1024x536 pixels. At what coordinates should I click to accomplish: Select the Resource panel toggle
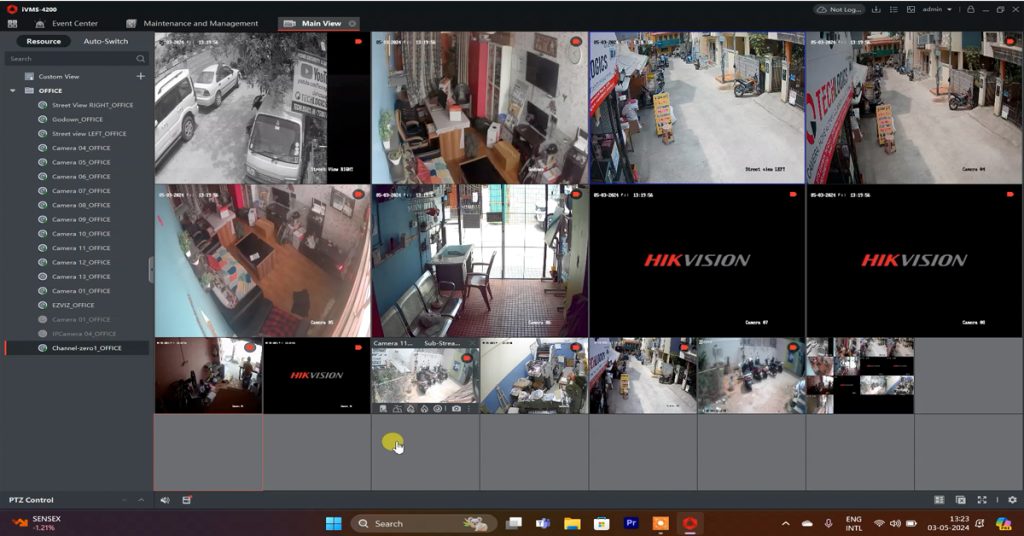click(44, 41)
